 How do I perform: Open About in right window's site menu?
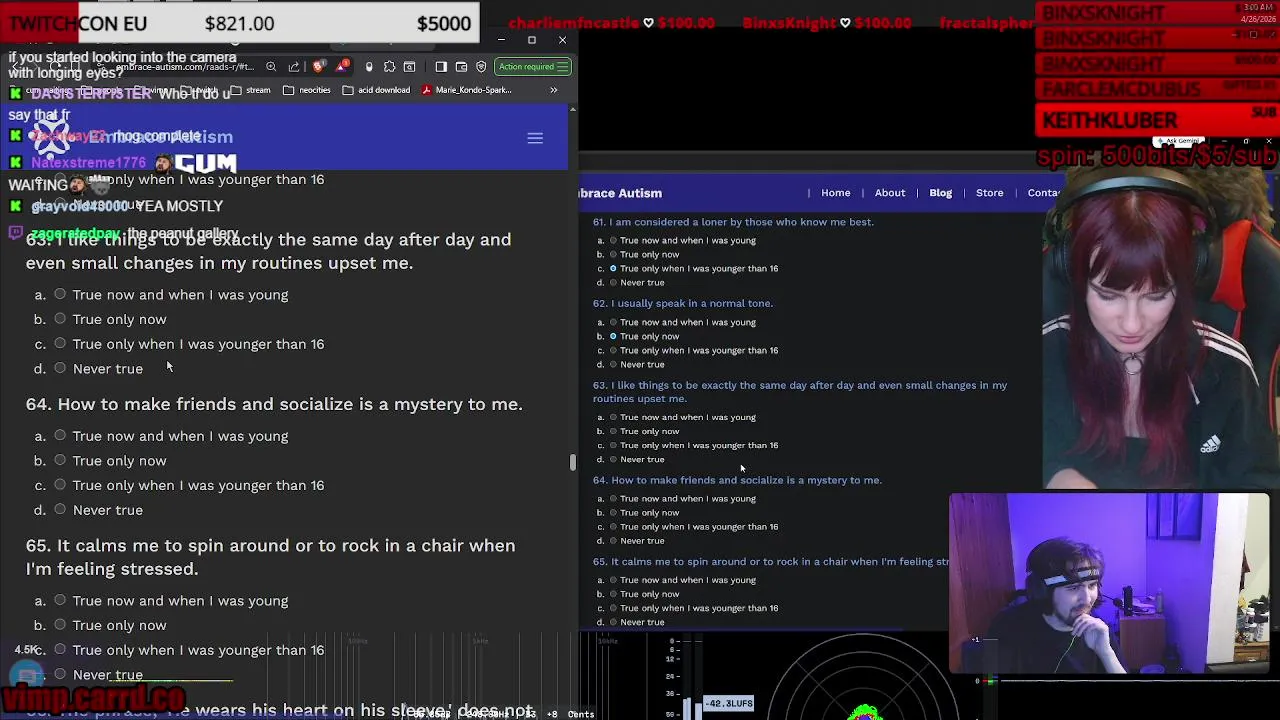[x=890, y=193]
